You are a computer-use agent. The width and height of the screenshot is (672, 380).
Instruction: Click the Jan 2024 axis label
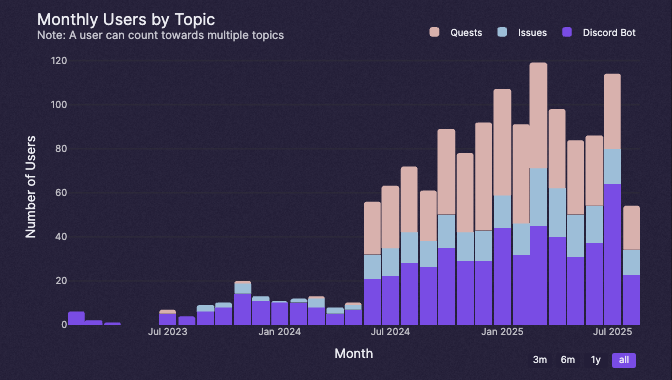[x=279, y=332]
